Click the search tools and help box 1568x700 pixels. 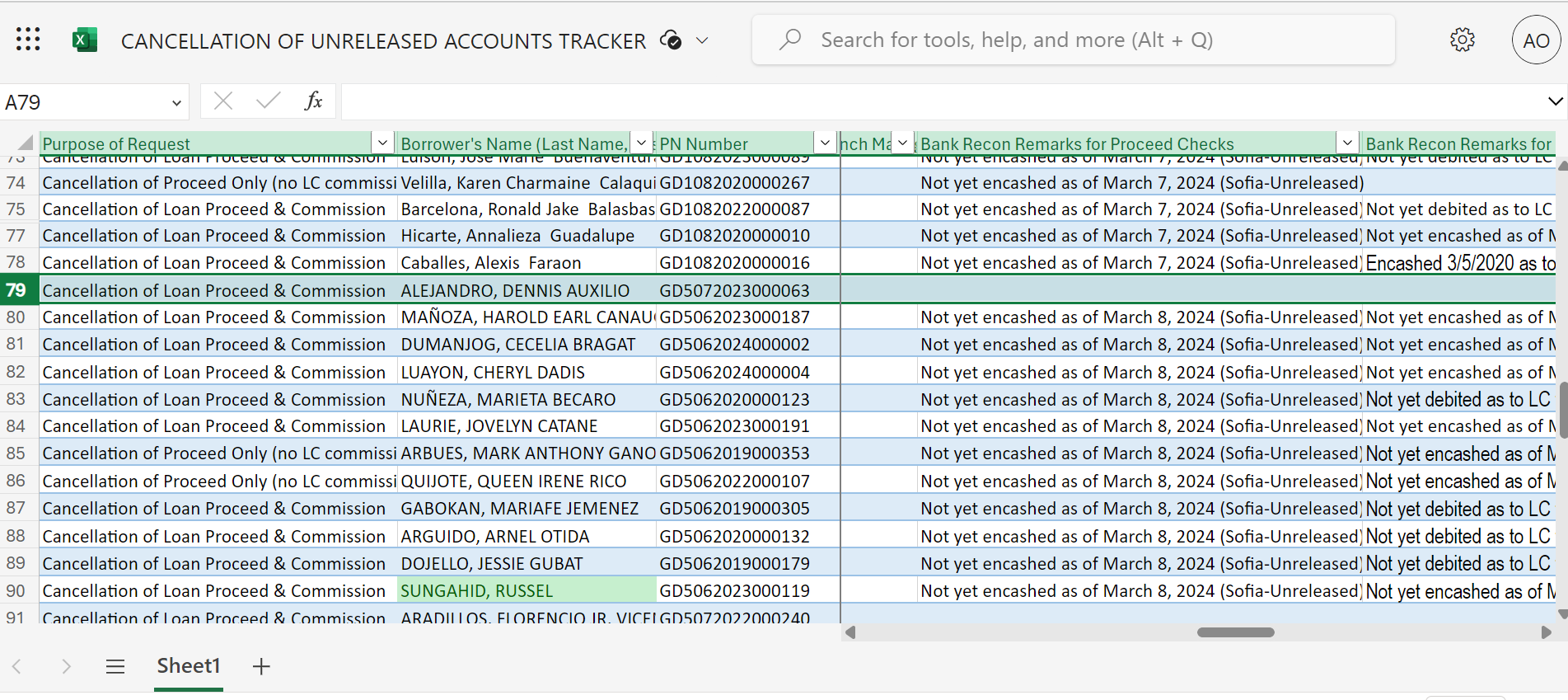(1073, 40)
